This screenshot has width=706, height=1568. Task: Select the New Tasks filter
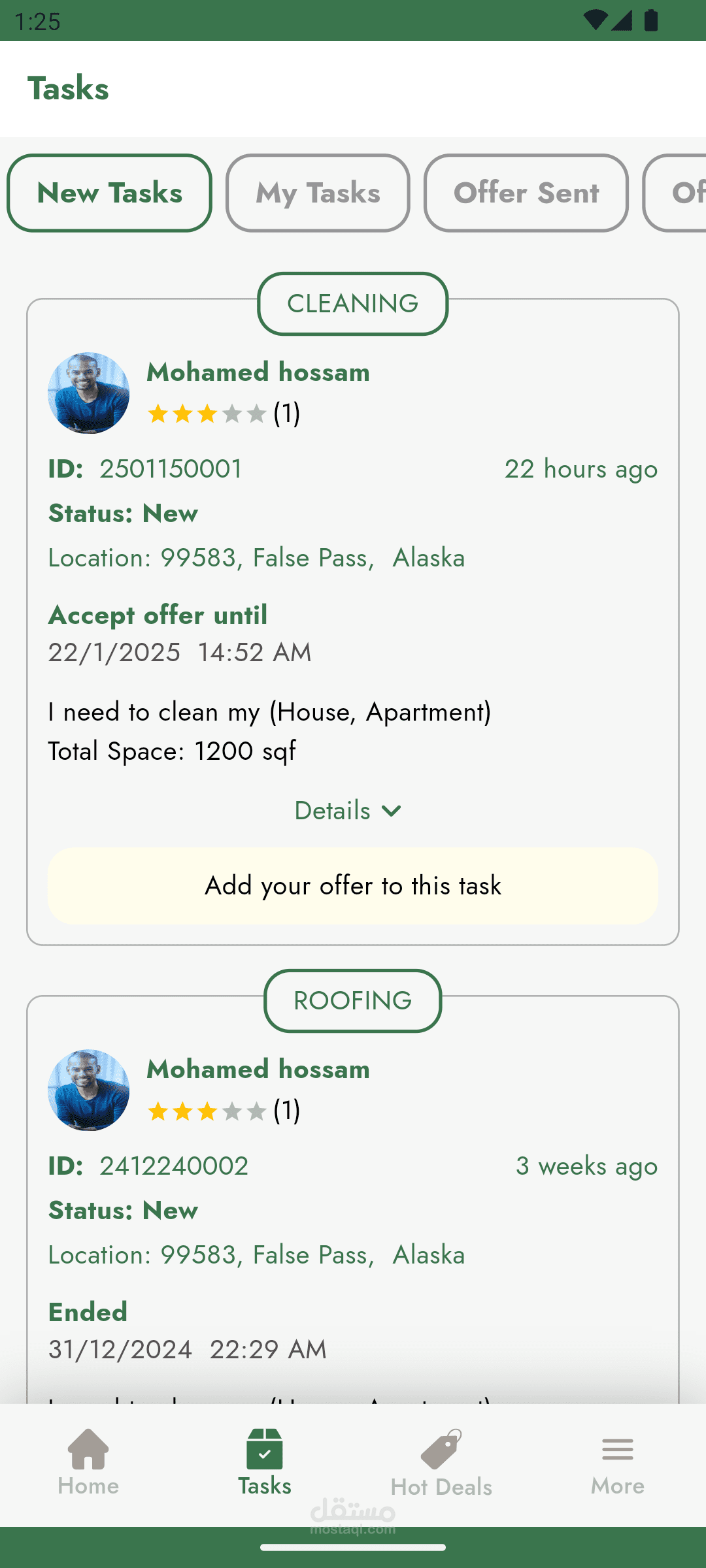(109, 193)
